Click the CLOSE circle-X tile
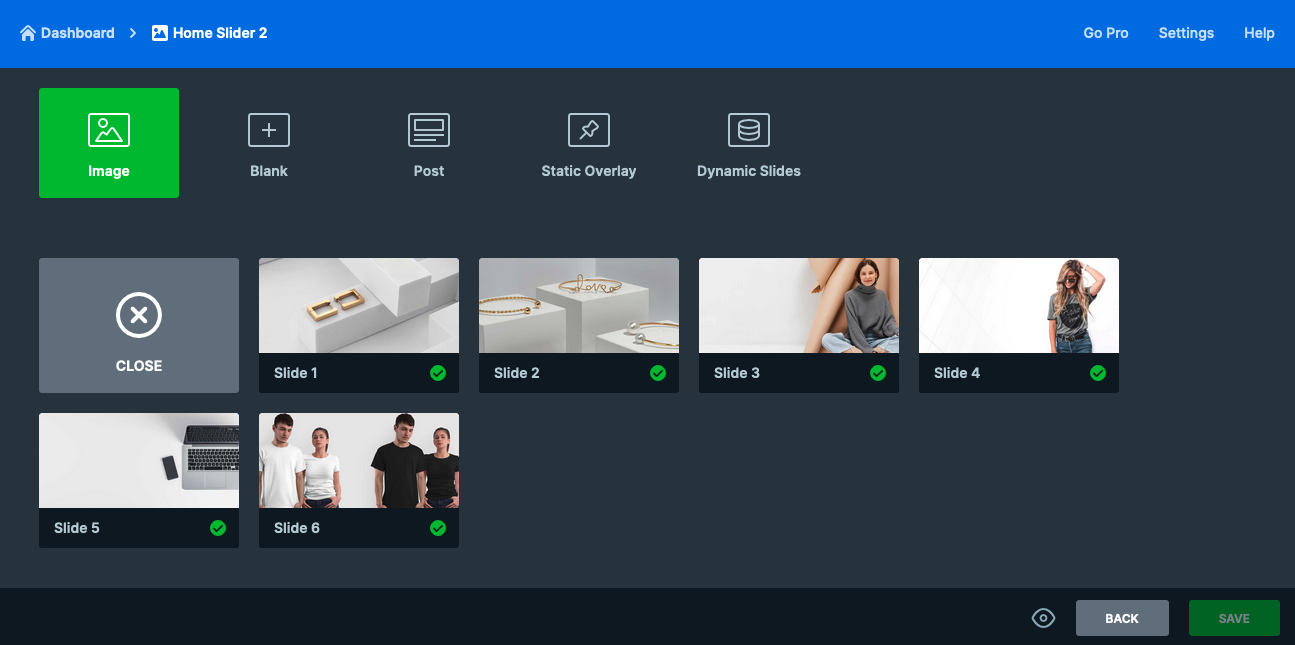1295x645 pixels. pos(139,317)
